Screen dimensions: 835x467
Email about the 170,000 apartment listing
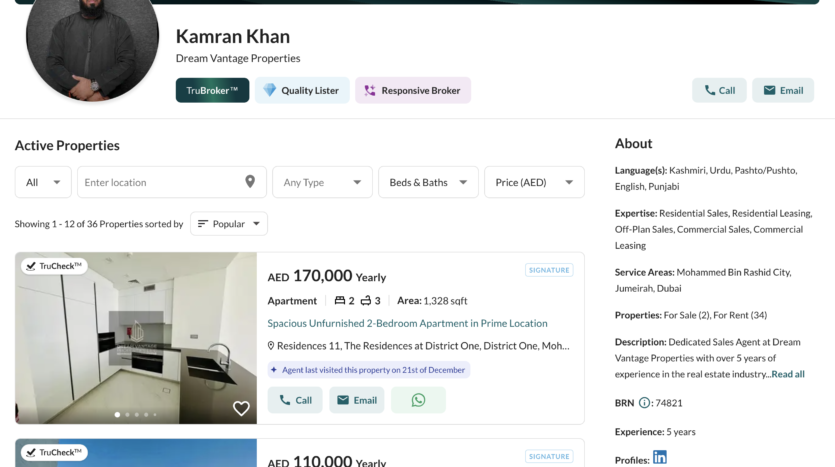point(357,400)
